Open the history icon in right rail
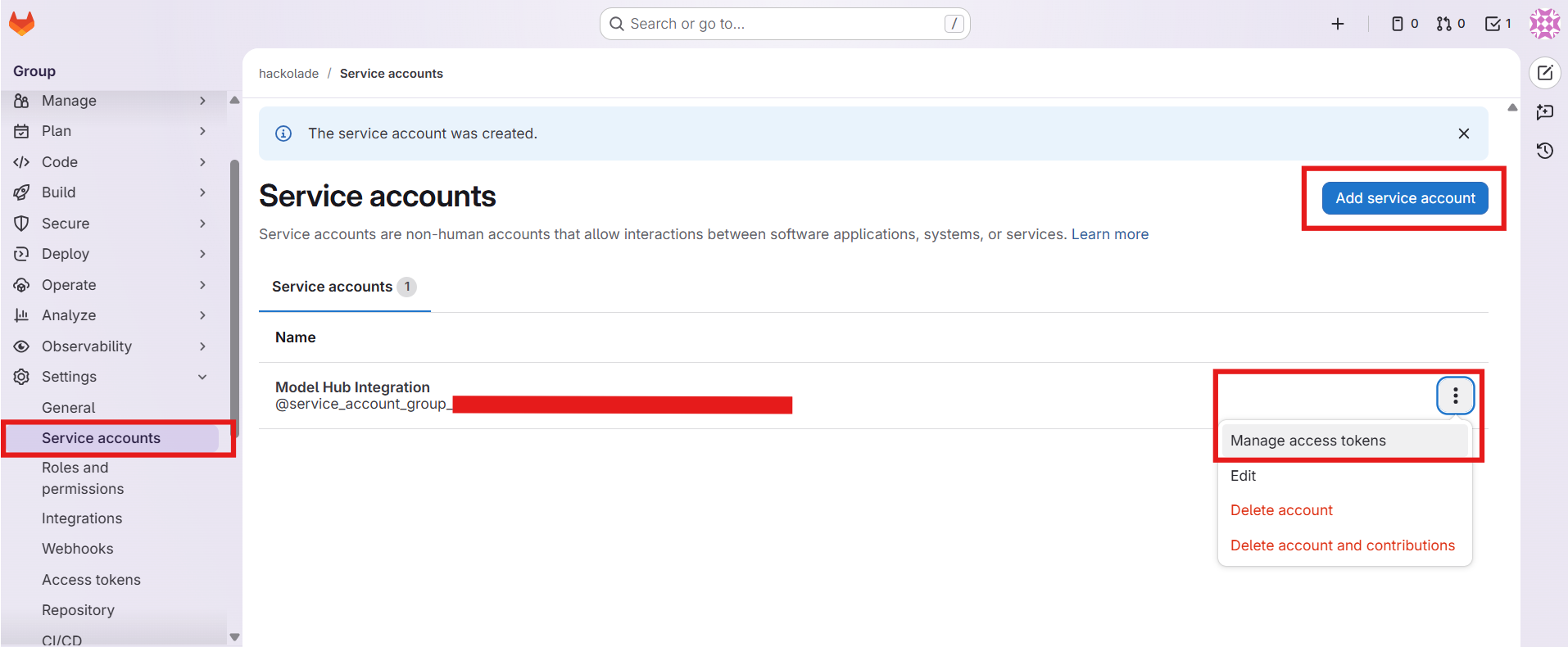The image size is (1568, 647). (1545, 151)
